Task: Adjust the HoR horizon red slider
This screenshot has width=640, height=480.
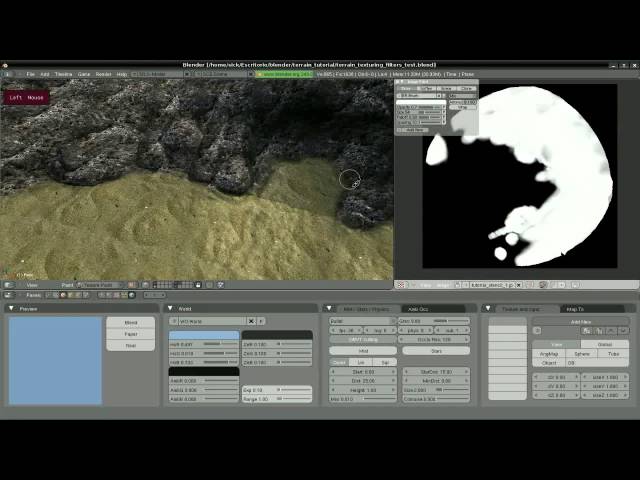Action: click(204, 344)
